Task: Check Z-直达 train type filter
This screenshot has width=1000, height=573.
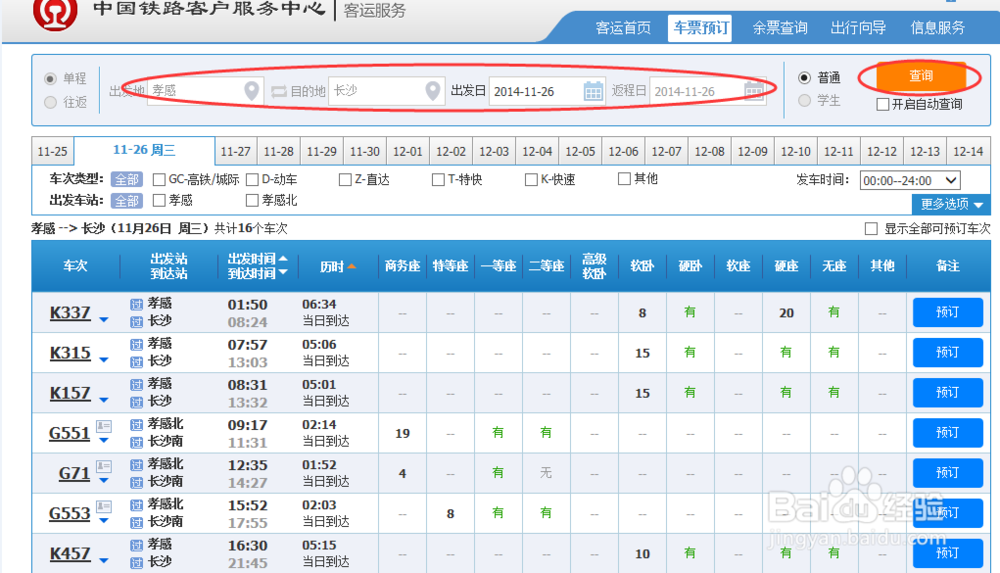Action: [345, 180]
